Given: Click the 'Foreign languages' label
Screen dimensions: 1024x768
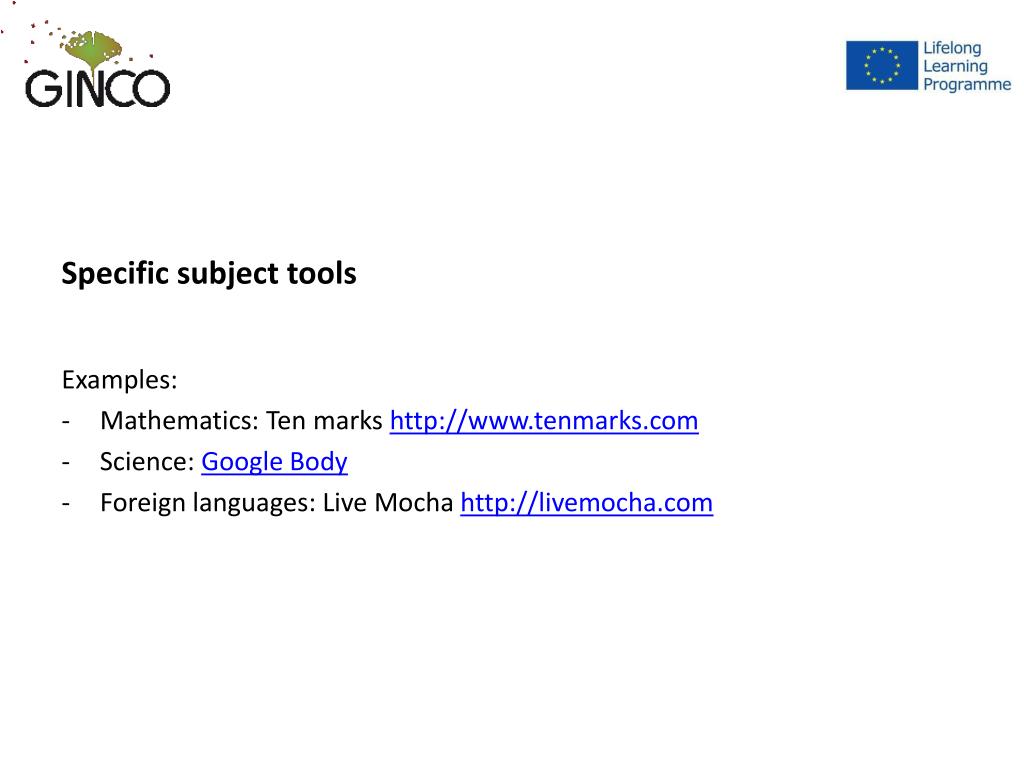Looking at the screenshot, I should point(206,503).
